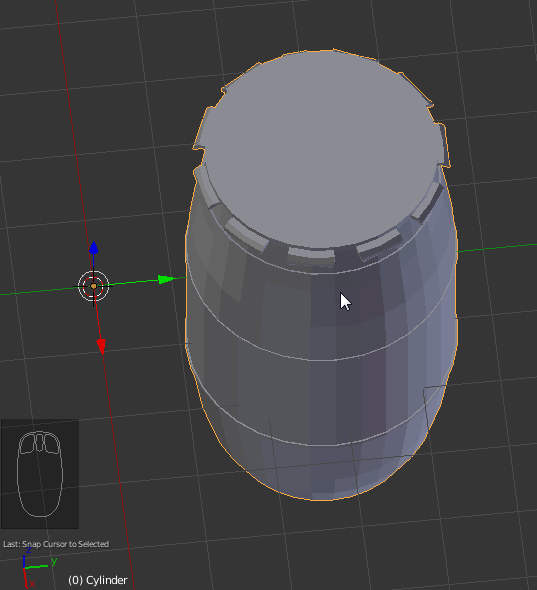
Task: Click the green Y-axis manipulator arrow
Action: 166,280
